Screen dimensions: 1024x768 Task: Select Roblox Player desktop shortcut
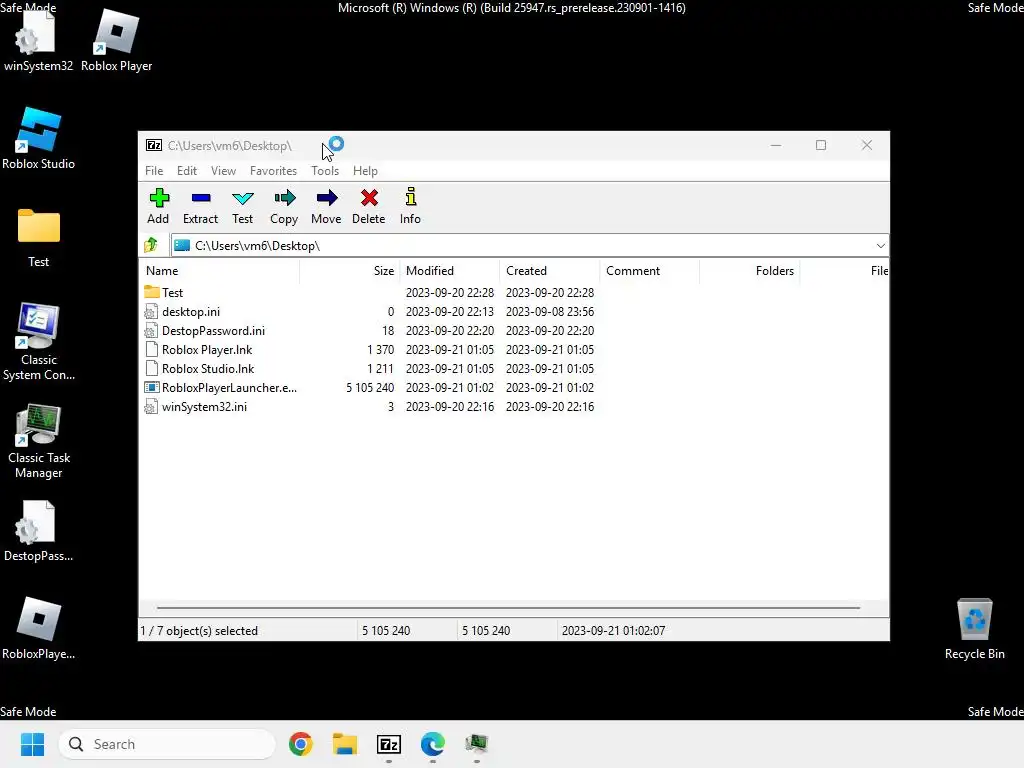coord(116,40)
